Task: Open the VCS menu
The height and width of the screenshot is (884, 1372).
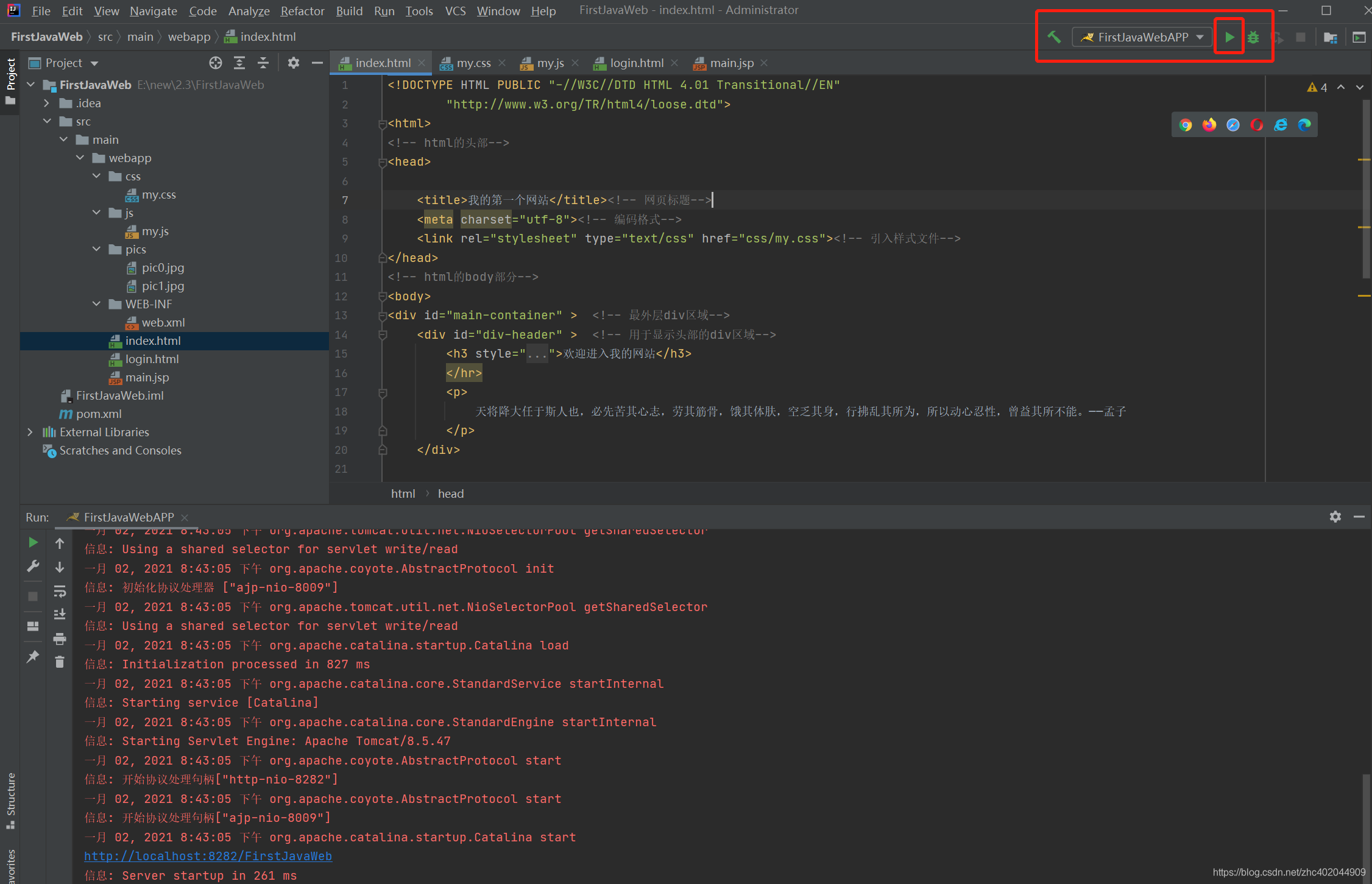Action: [x=455, y=11]
